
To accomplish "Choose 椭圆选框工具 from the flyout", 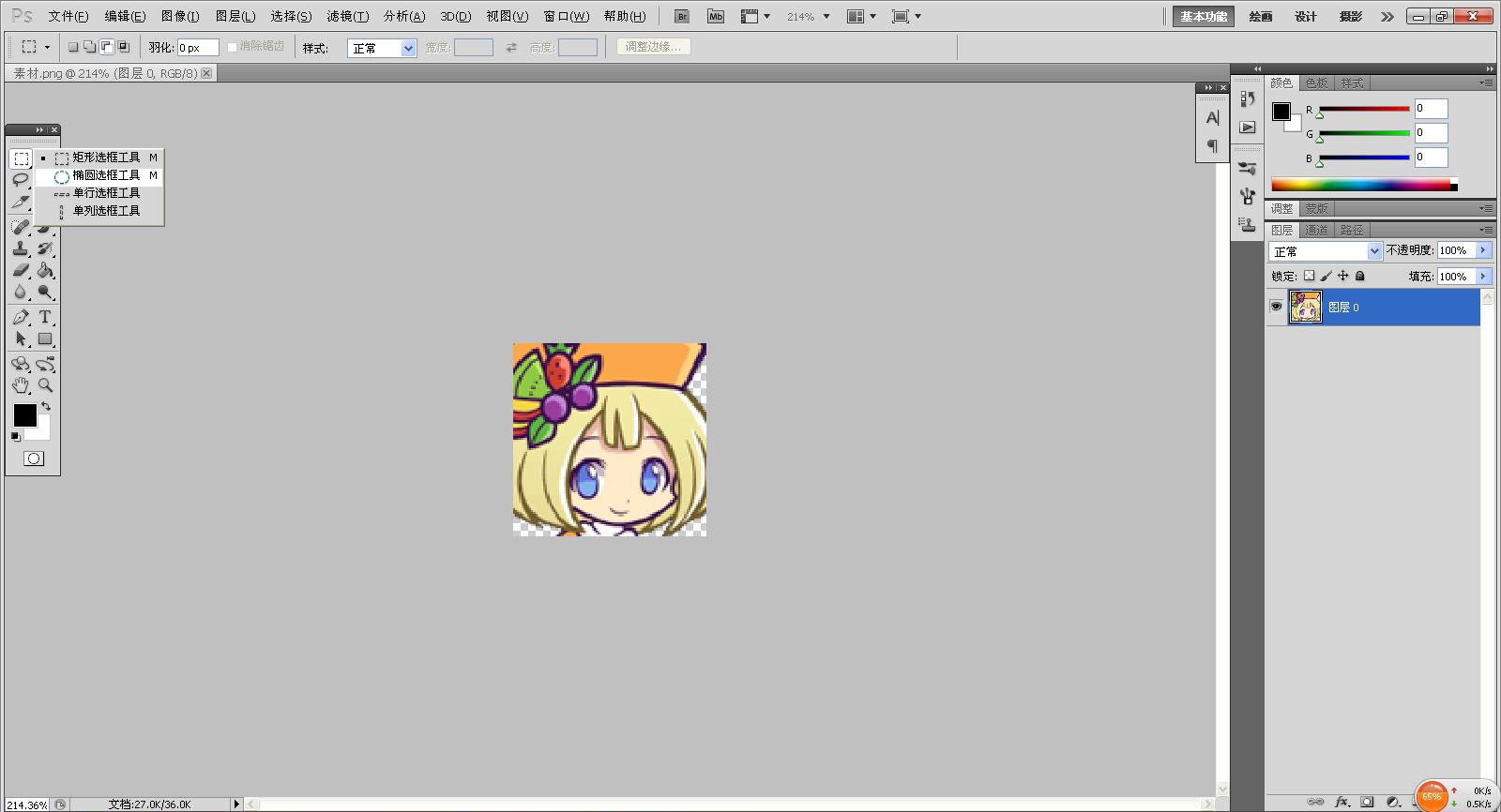I will [x=100, y=175].
